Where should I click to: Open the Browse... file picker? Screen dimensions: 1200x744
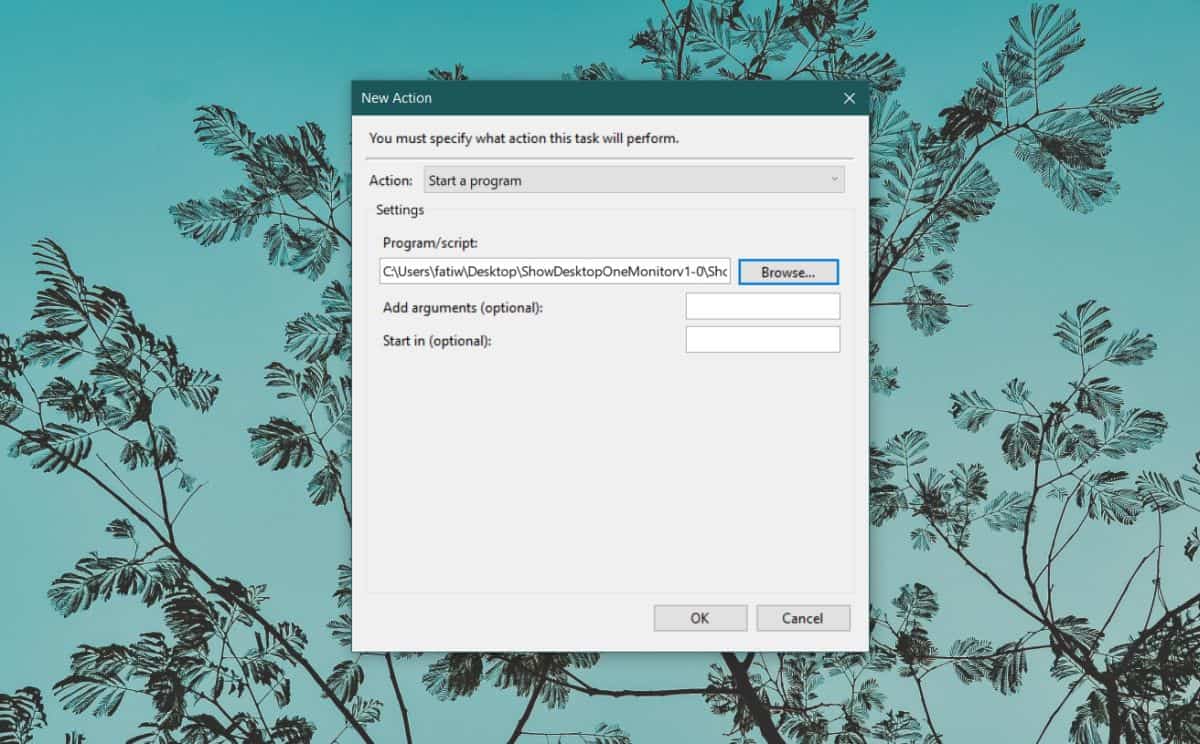[788, 272]
